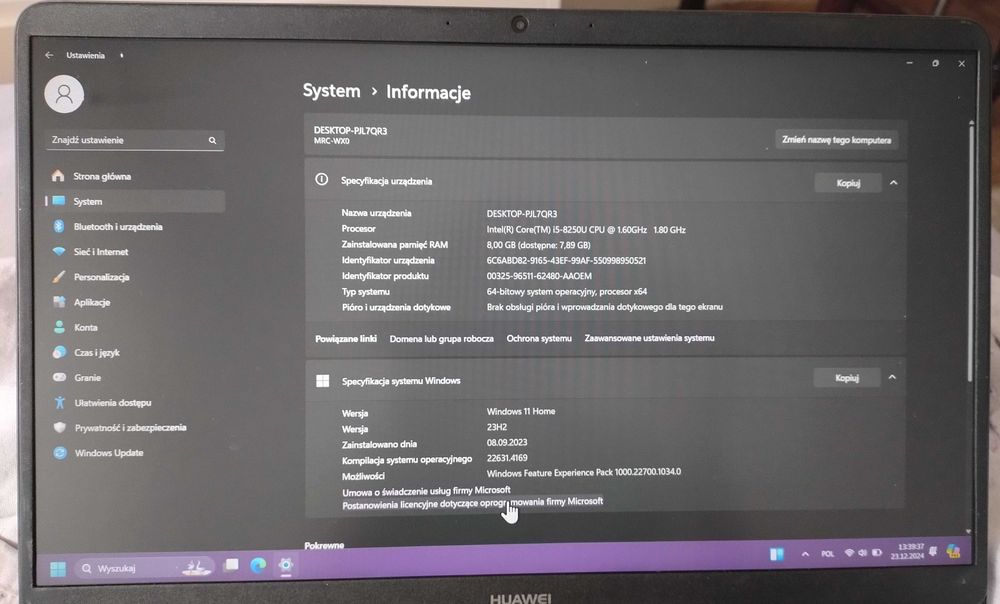Click the Windows 11 Home version text
1000x604 pixels.
pos(520,411)
